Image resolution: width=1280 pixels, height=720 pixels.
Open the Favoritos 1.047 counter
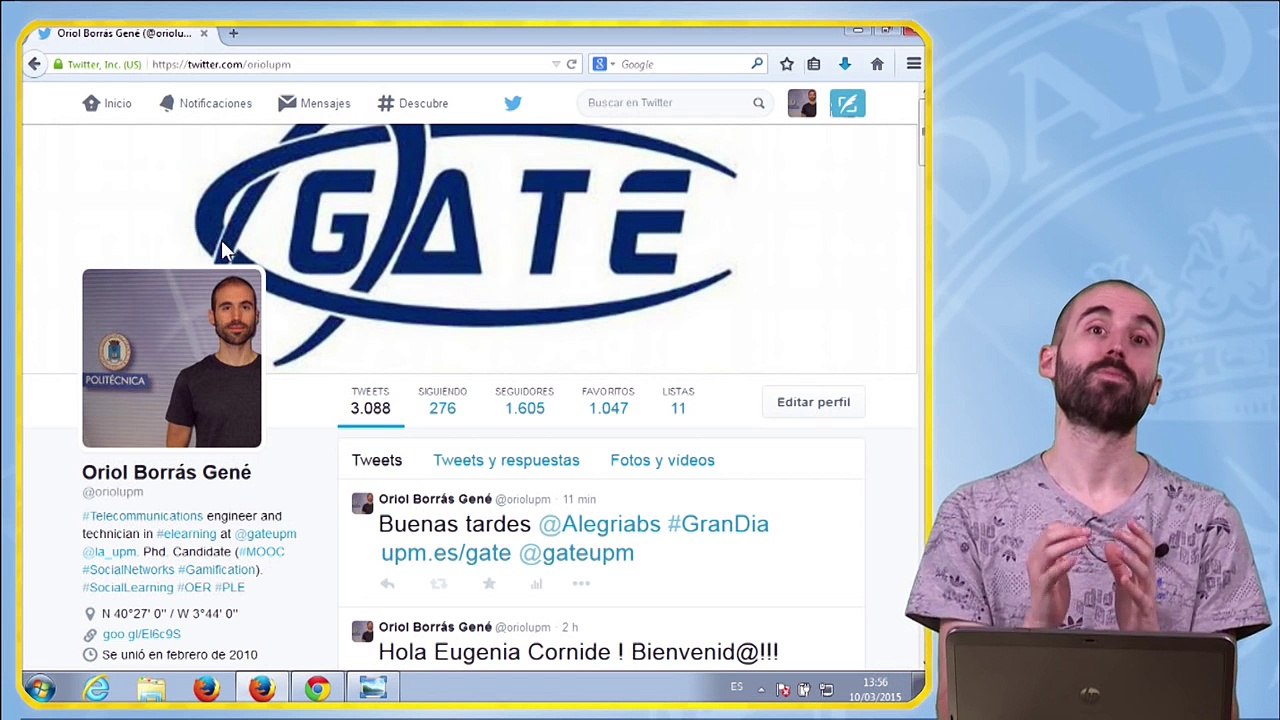[x=608, y=401]
